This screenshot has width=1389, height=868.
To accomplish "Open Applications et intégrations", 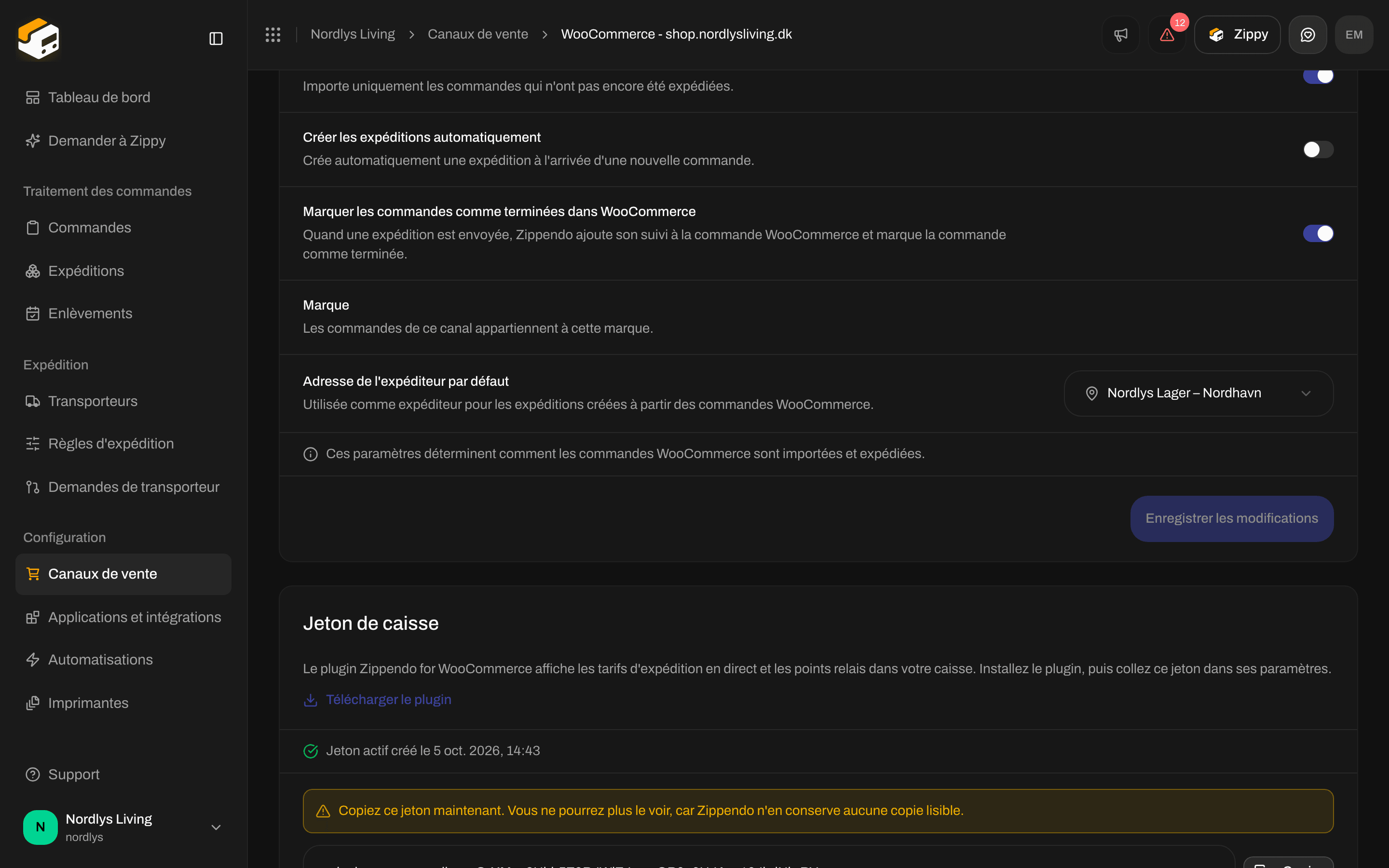I will point(123,617).
